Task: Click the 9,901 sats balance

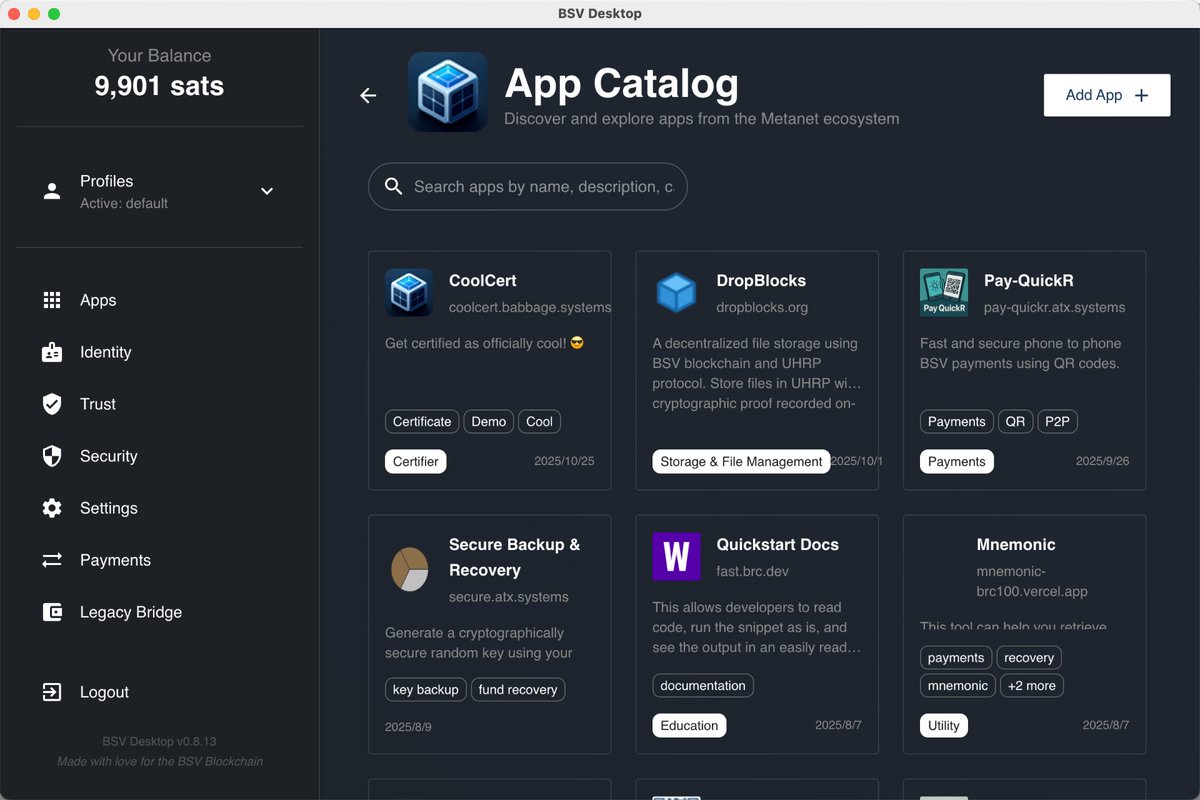Action: 159,86
